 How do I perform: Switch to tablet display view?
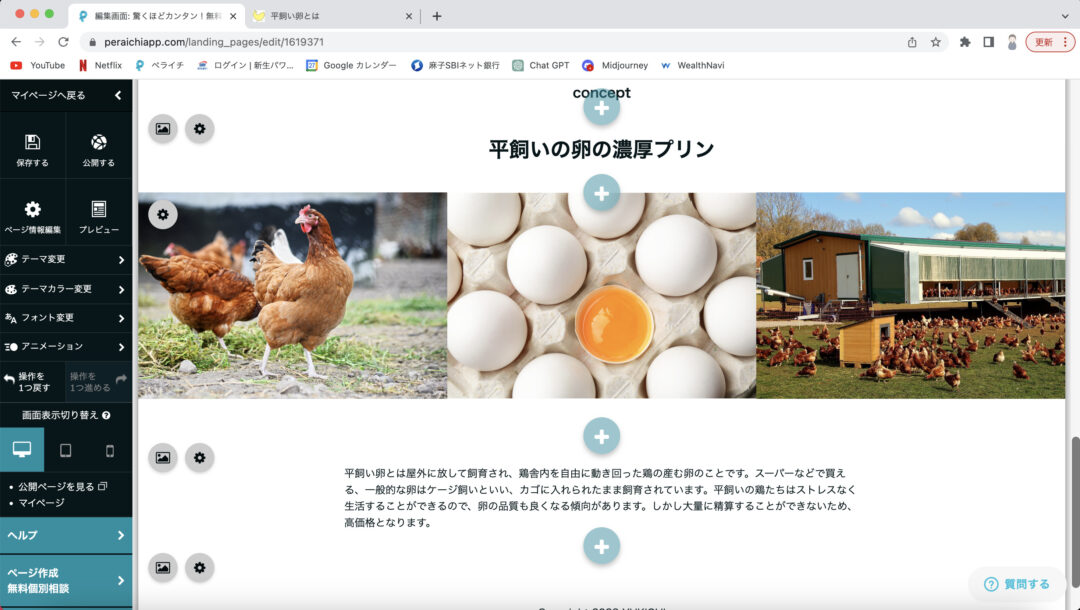pyautogui.click(x=65, y=450)
